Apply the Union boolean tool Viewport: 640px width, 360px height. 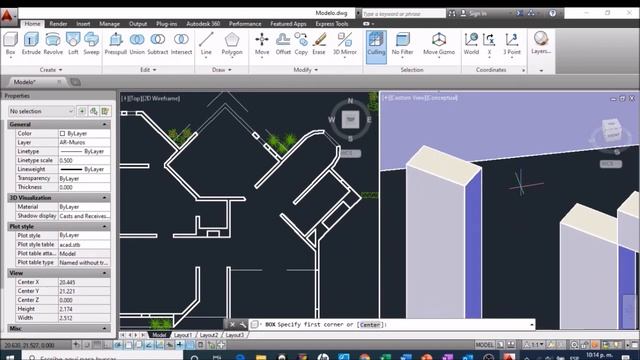137,44
